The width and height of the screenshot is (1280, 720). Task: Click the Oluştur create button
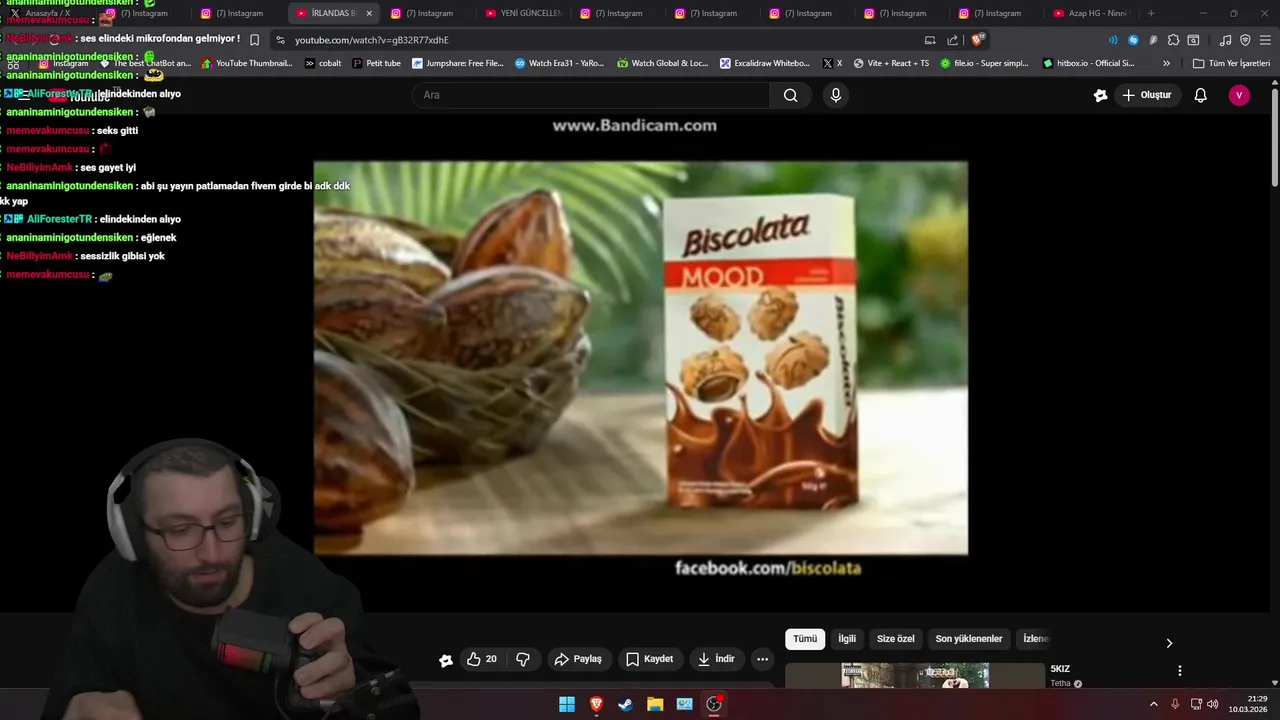coord(1147,95)
